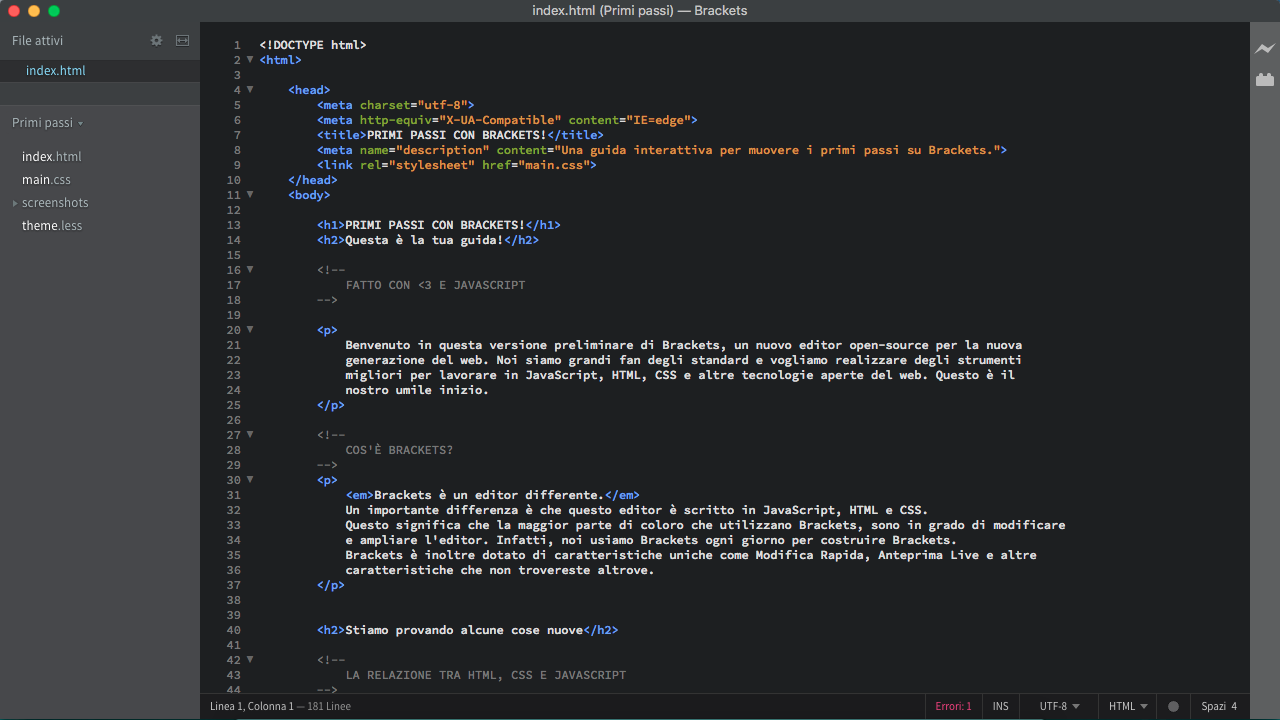Toggle the Spazi indentation type
Screen dimensions: 1280x720
(x=1213, y=706)
